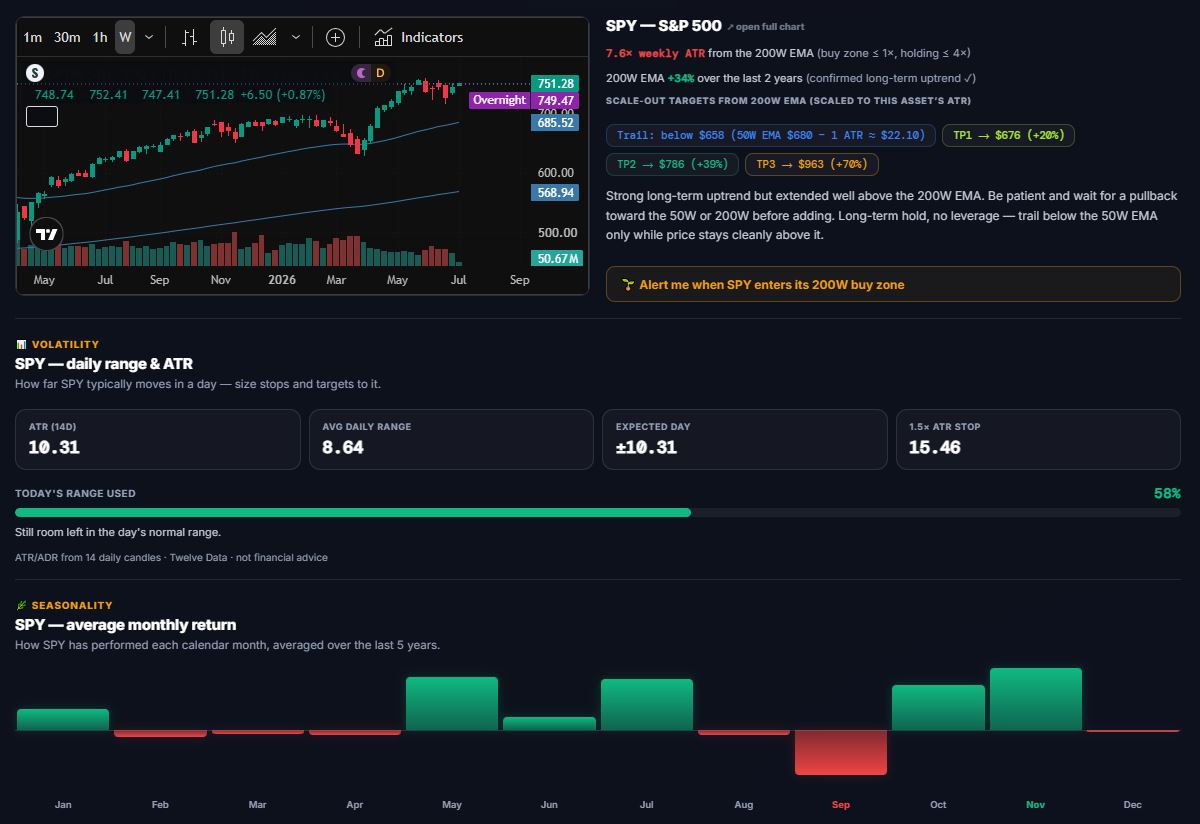Click the Avg Daily Range 8.64 card
This screenshot has height=824, width=1200.
click(451, 439)
